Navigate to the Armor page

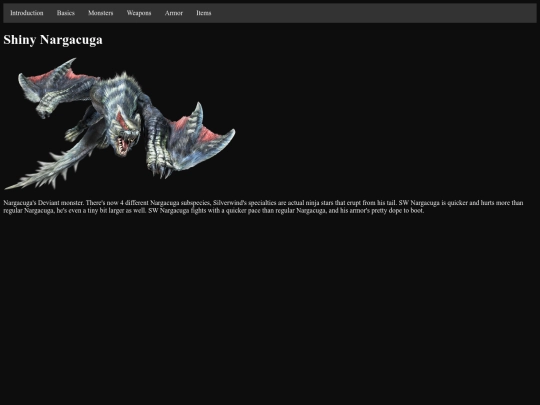[x=174, y=13]
